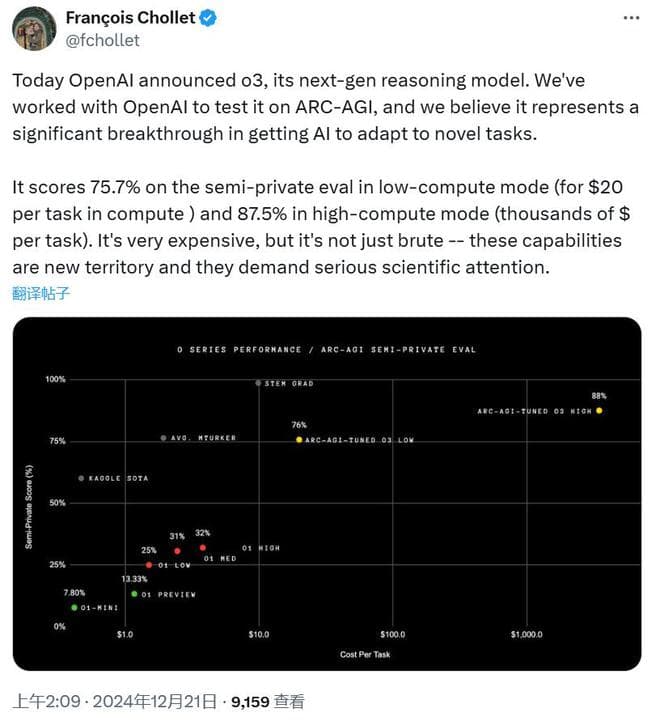Click the 9,159 查看 view count
Image resolution: width=660 pixels, height=721 pixels.
pos(267,701)
